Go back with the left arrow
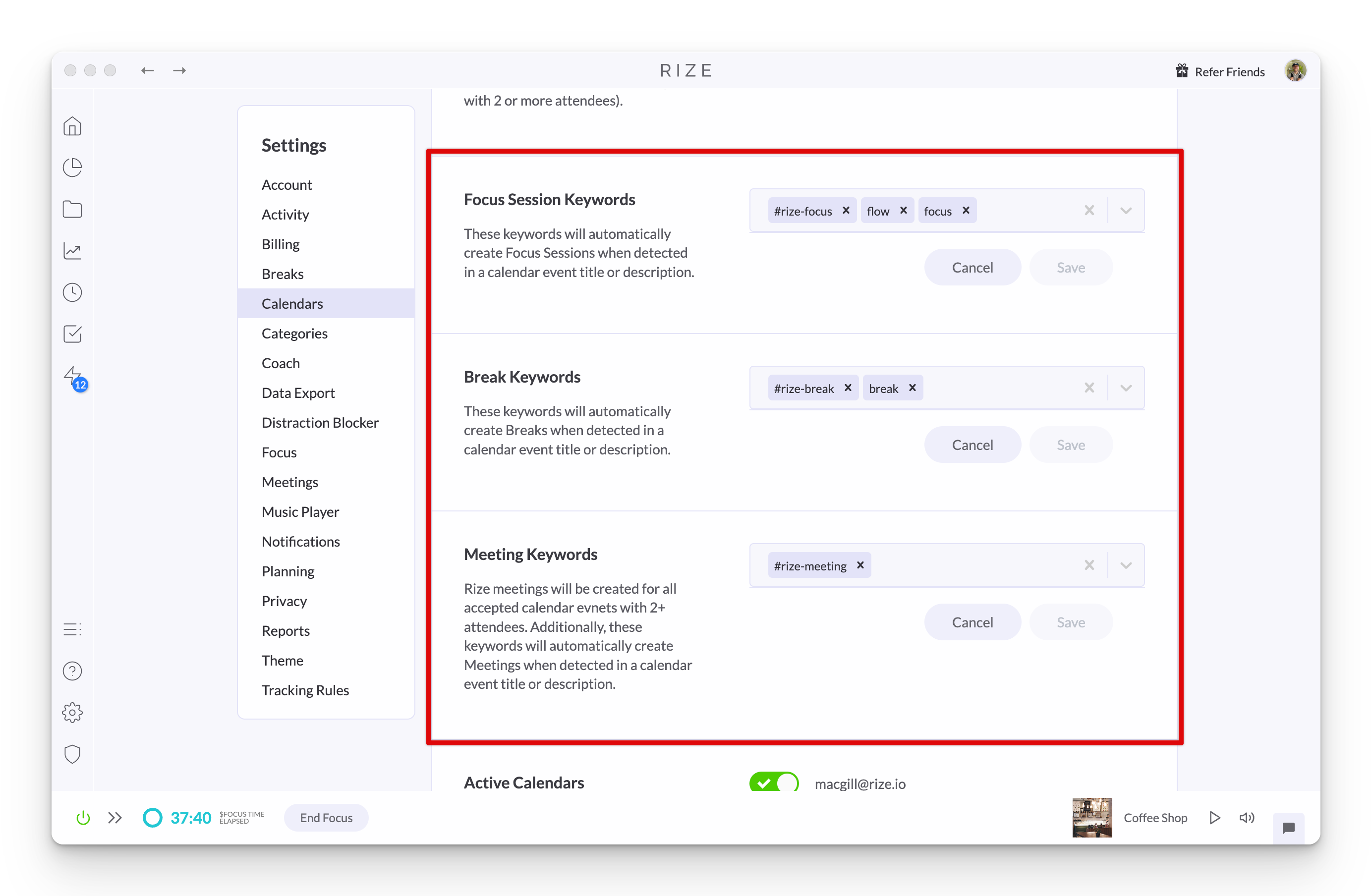Viewport: 1372px width, 896px height. [148, 70]
